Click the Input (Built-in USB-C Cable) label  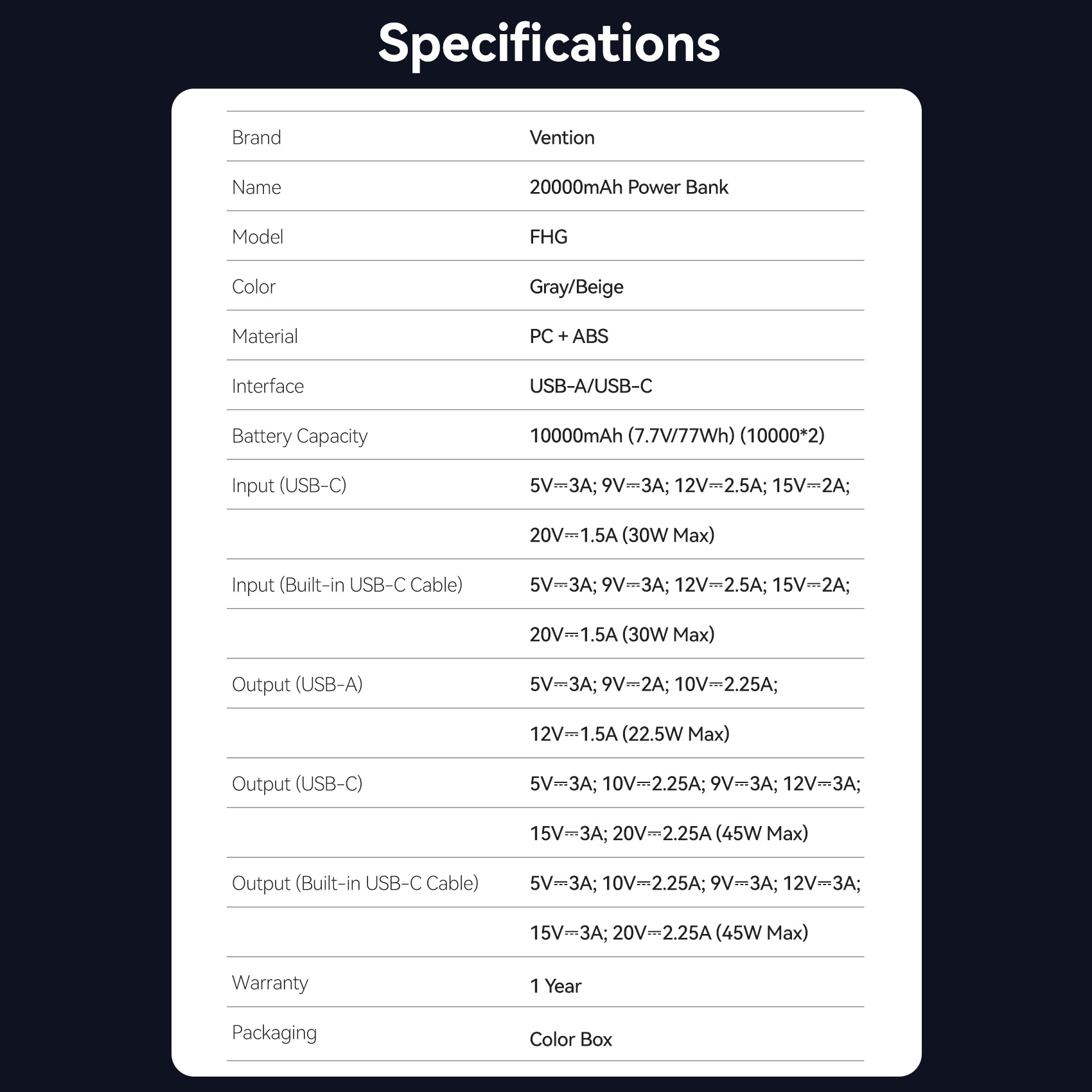click(347, 585)
